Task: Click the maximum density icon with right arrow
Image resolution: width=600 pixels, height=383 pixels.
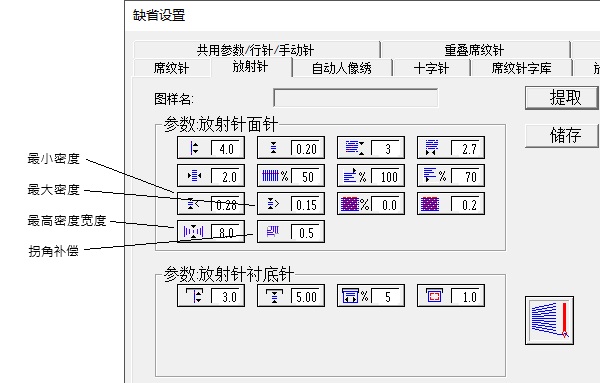Action: coord(273,204)
